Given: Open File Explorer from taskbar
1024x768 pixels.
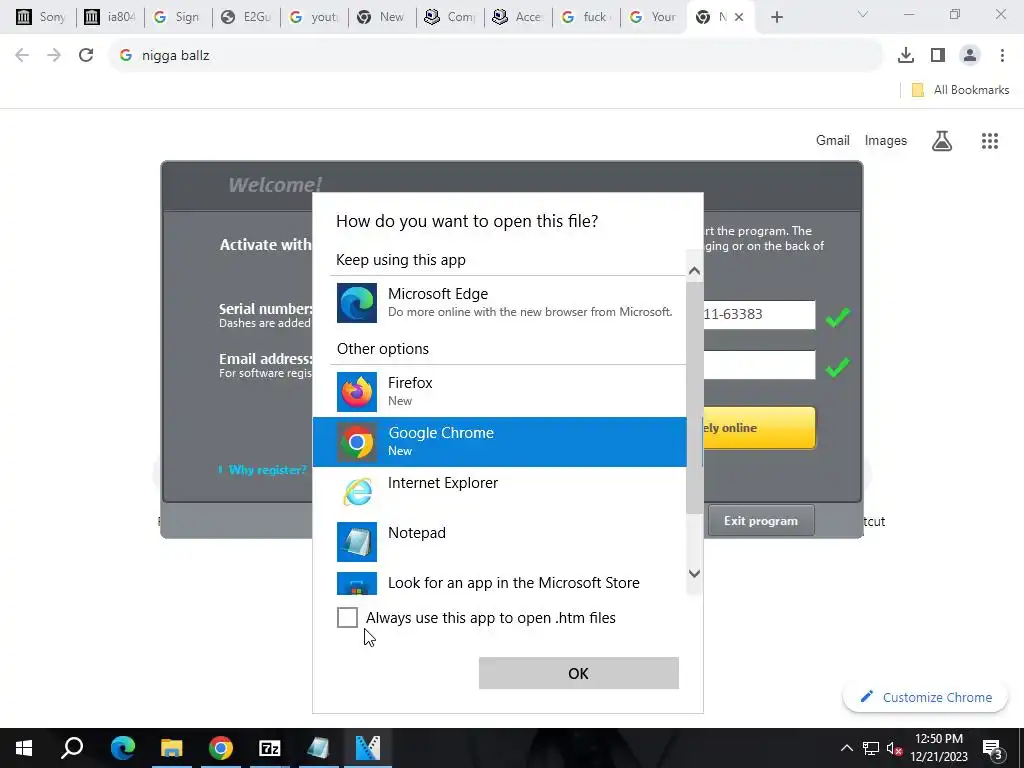Looking at the screenshot, I should pyautogui.click(x=172, y=748).
